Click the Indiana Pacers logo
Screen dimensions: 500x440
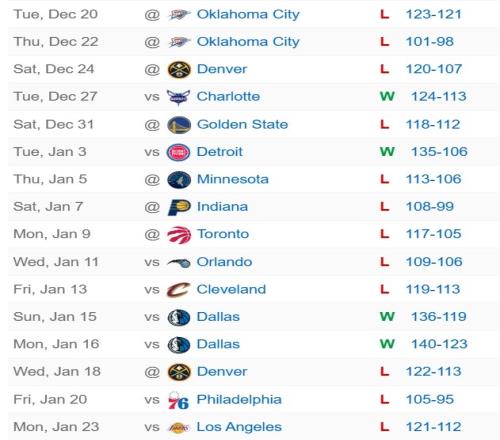(179, 207)
